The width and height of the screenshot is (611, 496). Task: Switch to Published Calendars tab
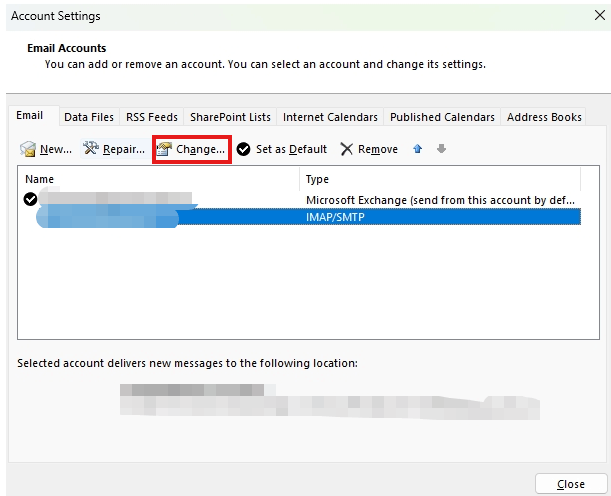pyautogui.click(x=442, y=117)
